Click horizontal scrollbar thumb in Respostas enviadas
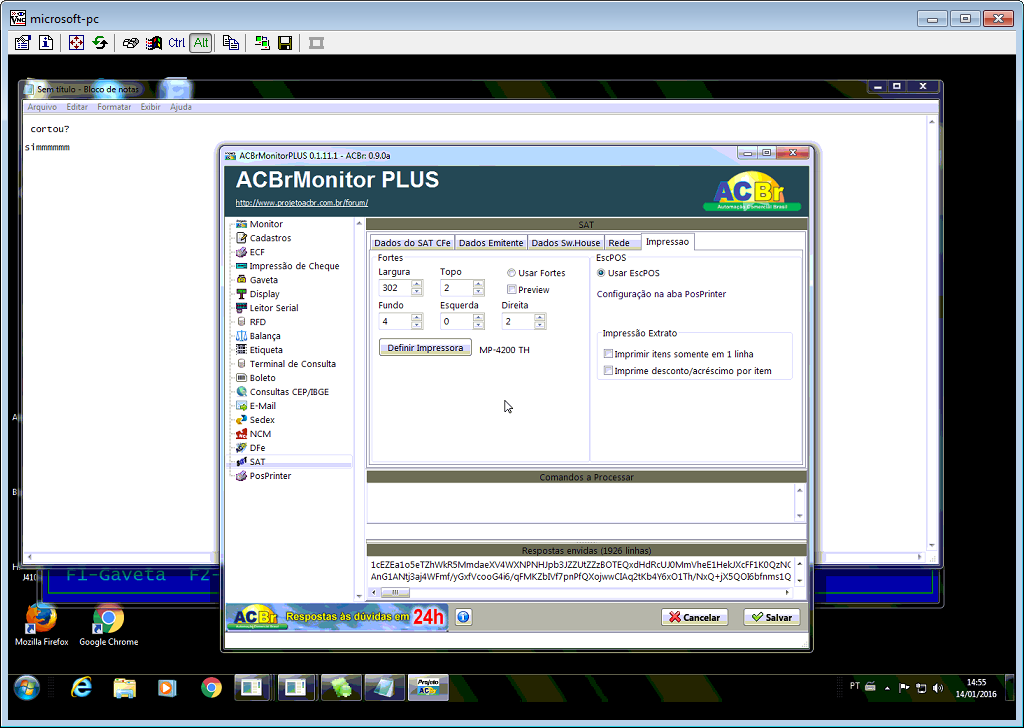Viewport: 1024px width, 728px height. click(395, 592)
